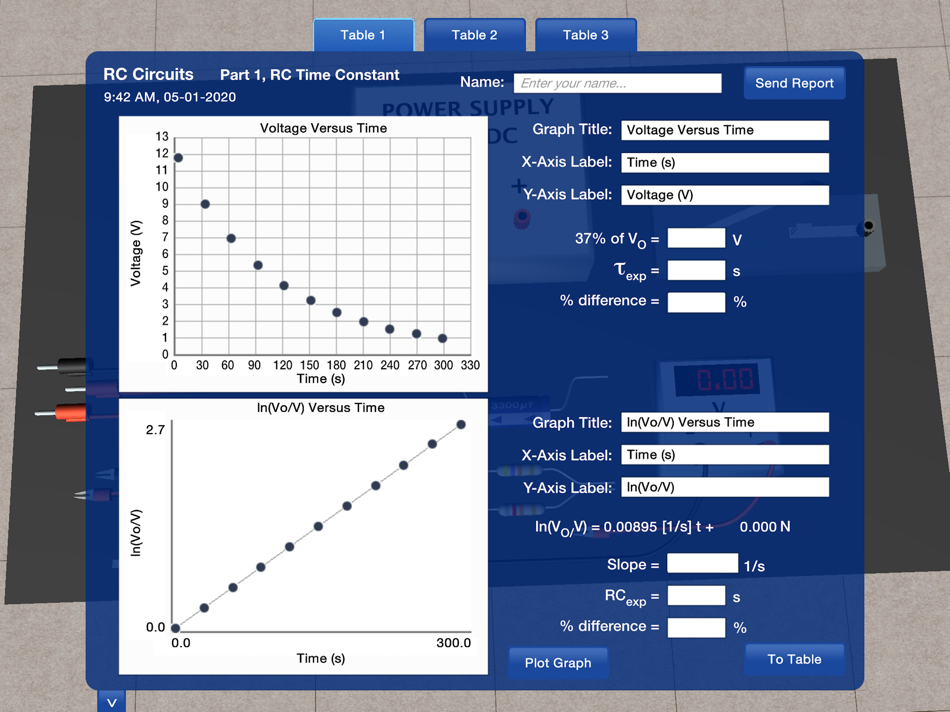Click the upper % difference field
Screen dimensions: 950x712
tap(696, 302)
